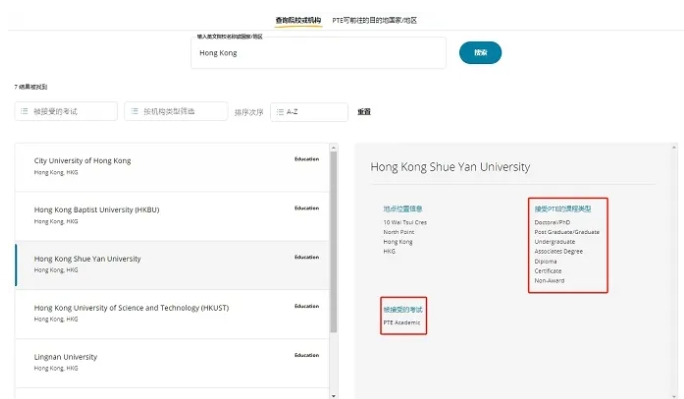Select Hong Kong University of Science and Technology
Viewport: 684px width, 399px height.
172,314
